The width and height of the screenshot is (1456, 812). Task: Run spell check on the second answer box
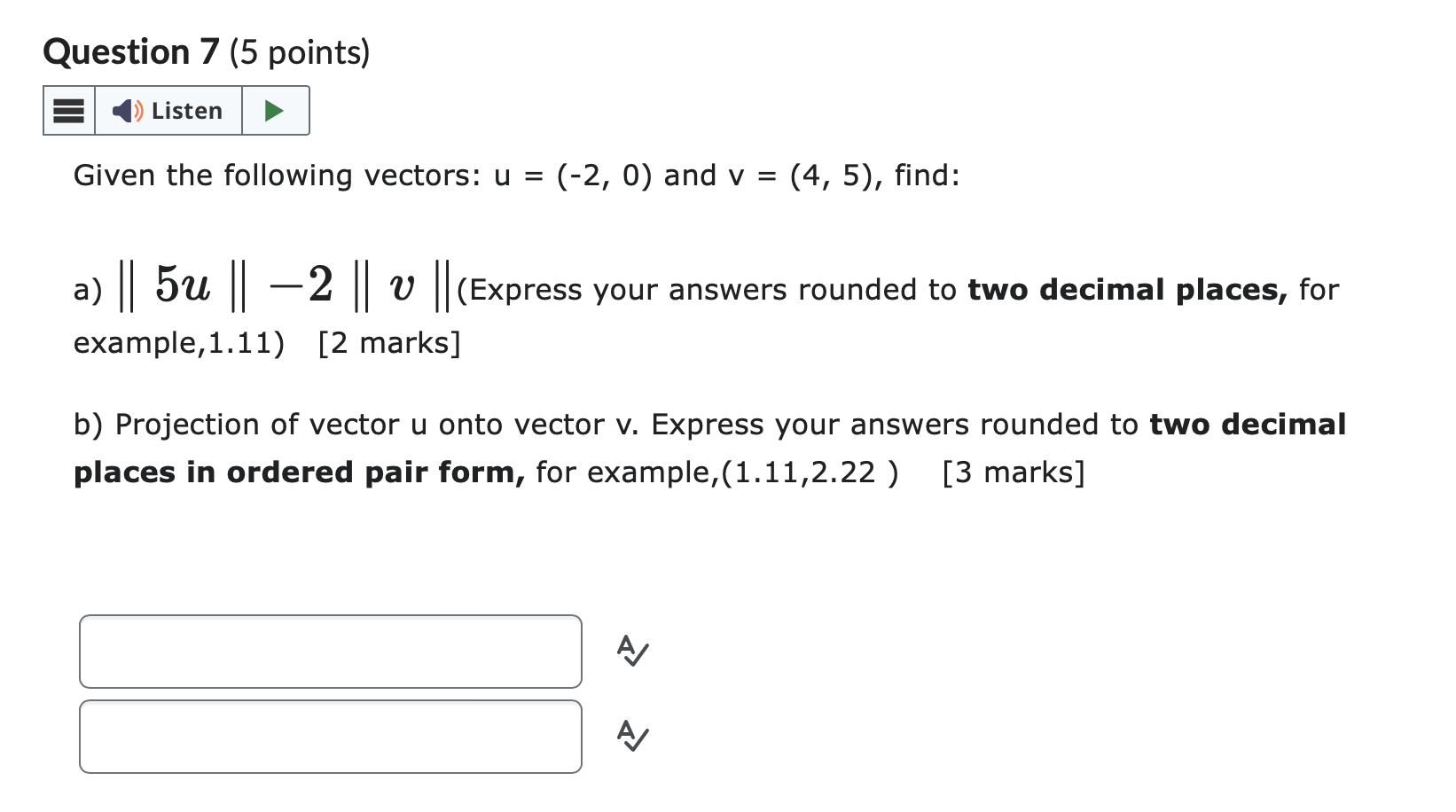[632, 737]
